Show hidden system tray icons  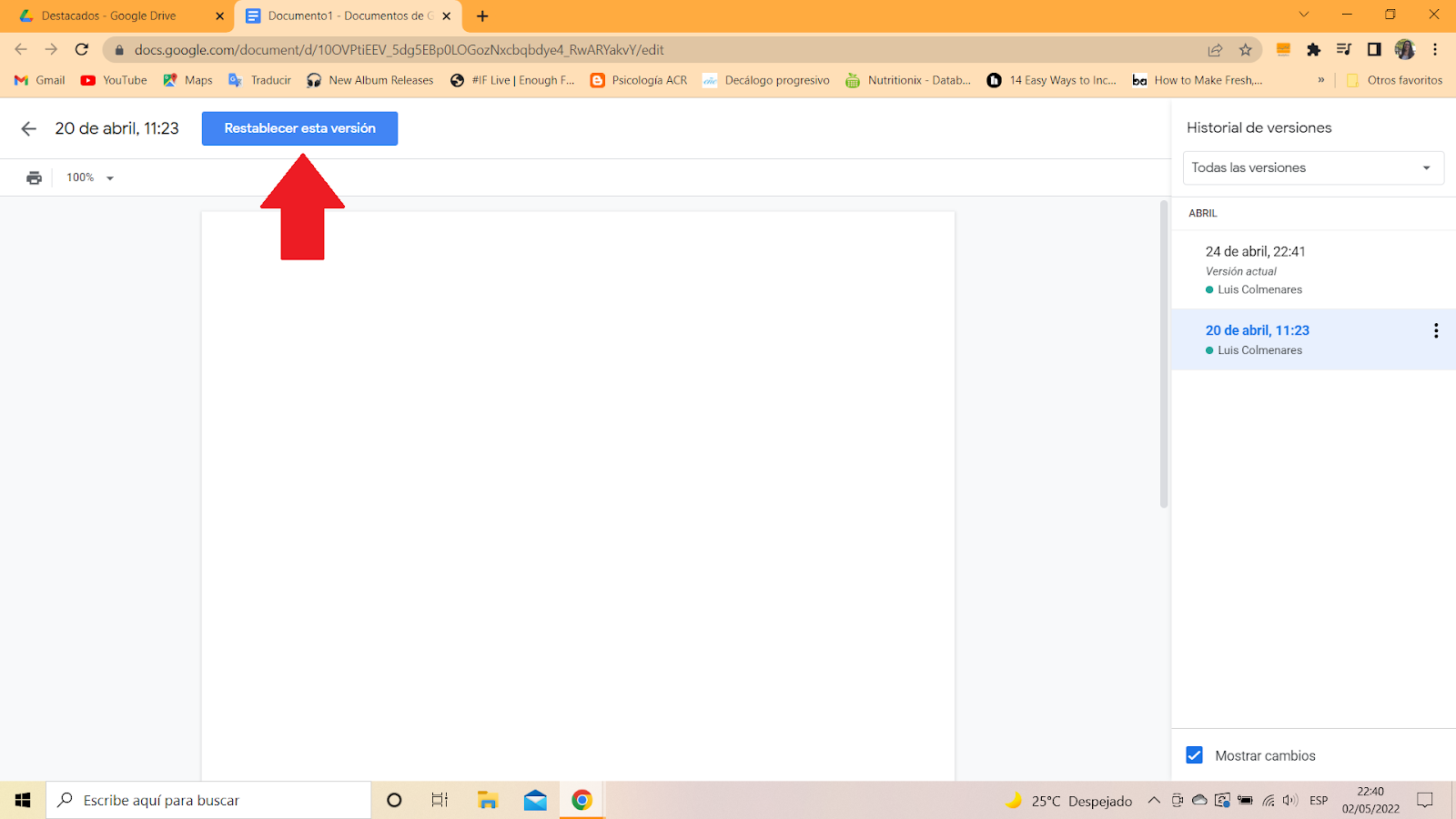pos(1154,801)
